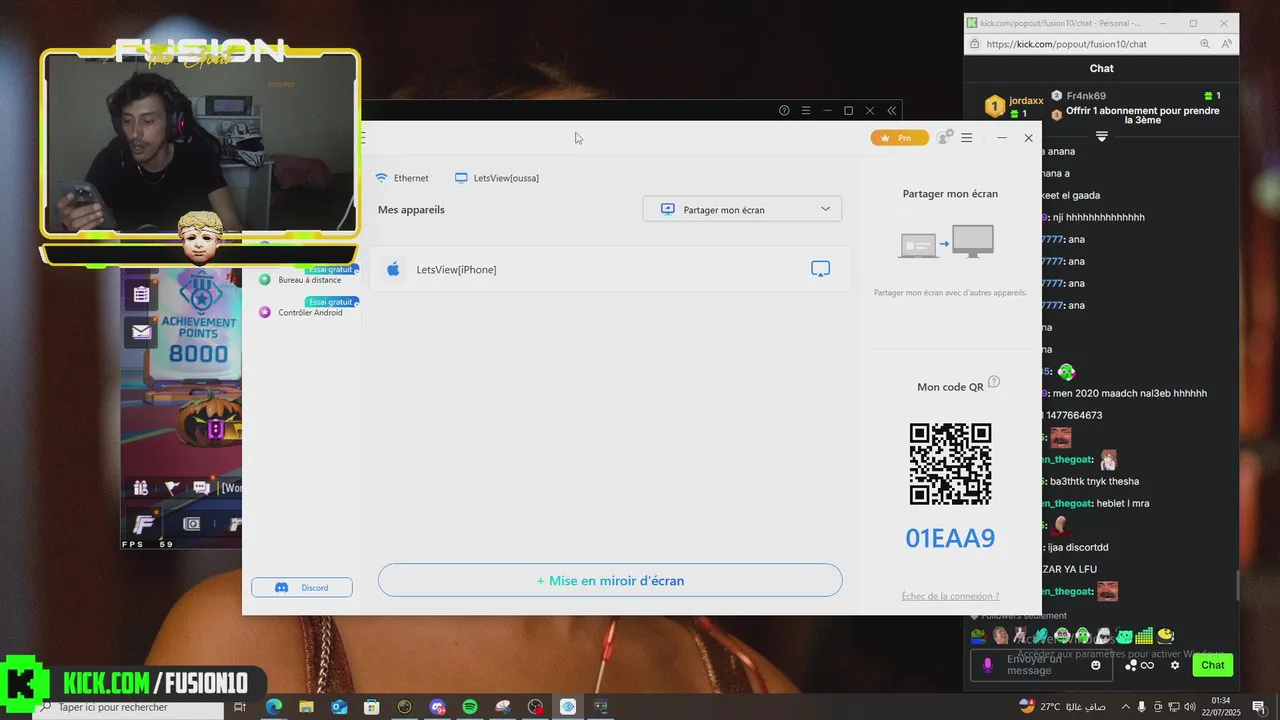Open Outlook from the taskbar
This screenshot has height=720, width=1280.
point(339,707)
